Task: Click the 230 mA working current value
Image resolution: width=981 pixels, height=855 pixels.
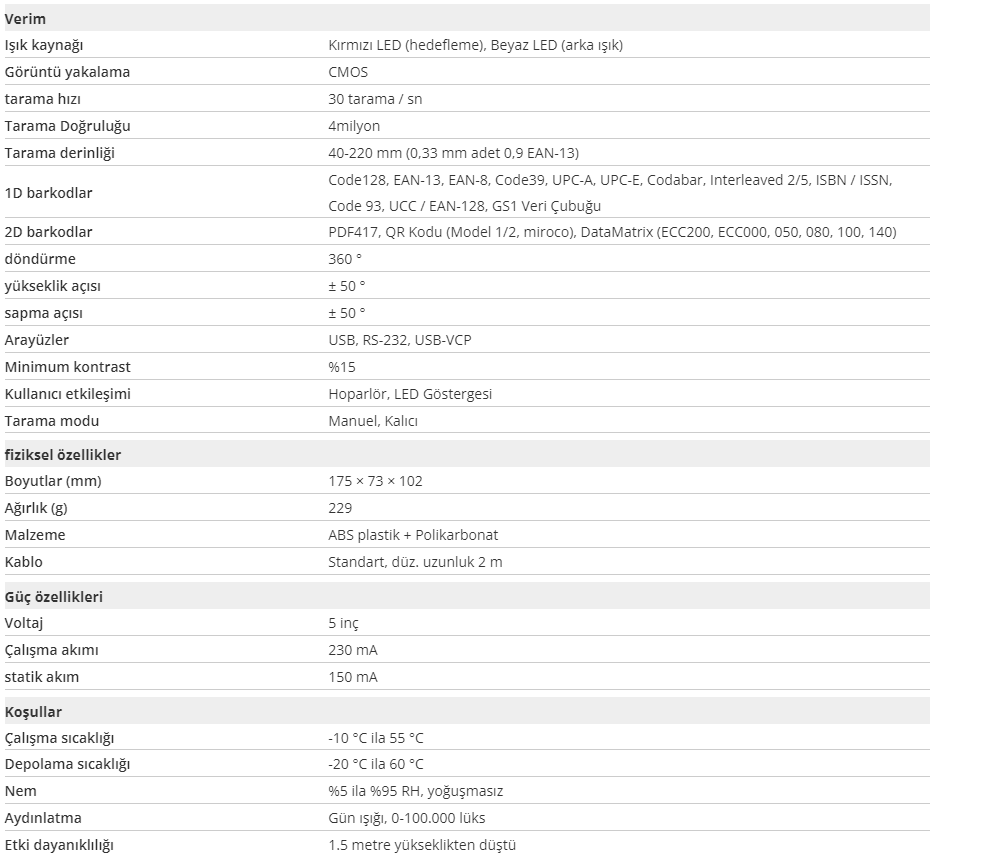Action: 353,650
